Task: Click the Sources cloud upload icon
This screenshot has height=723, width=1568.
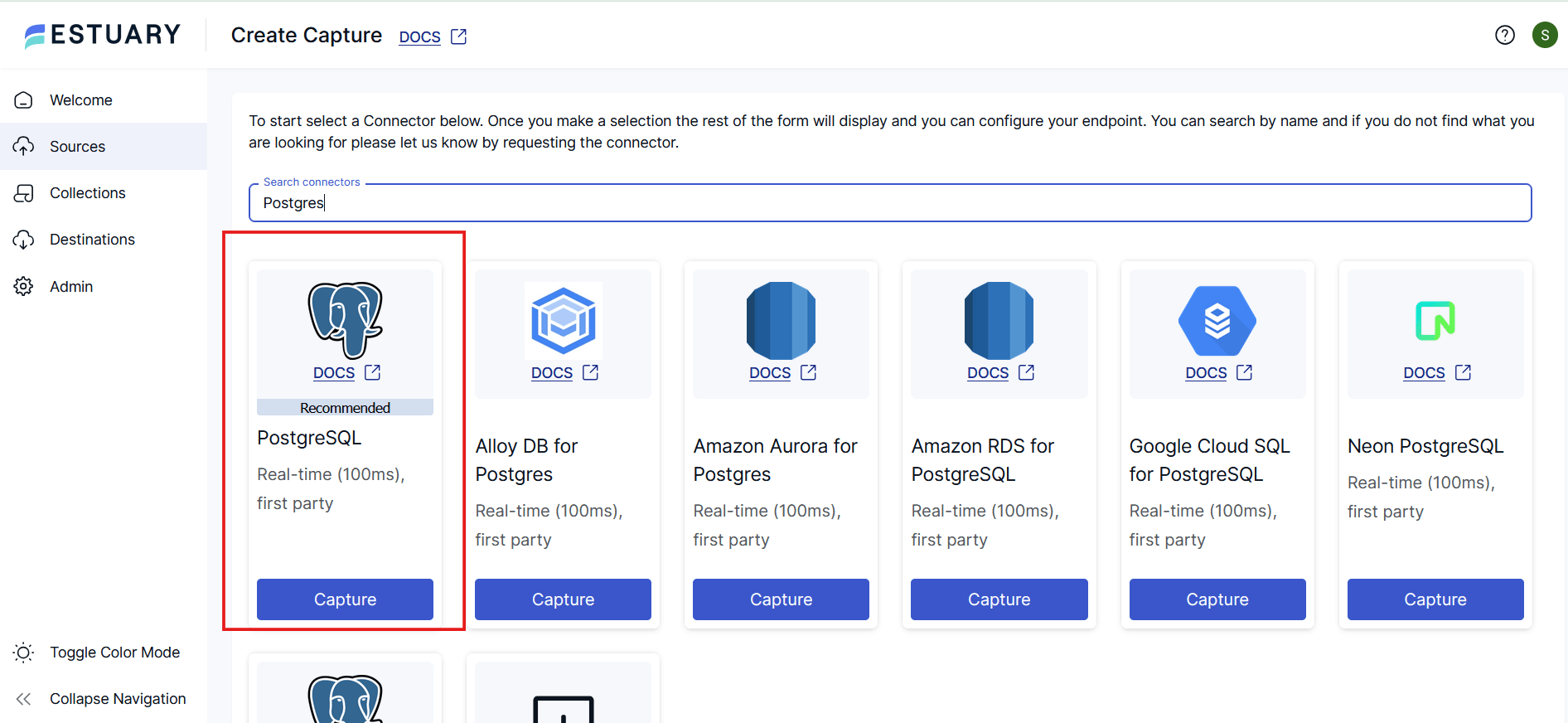Action: (24, 147)
